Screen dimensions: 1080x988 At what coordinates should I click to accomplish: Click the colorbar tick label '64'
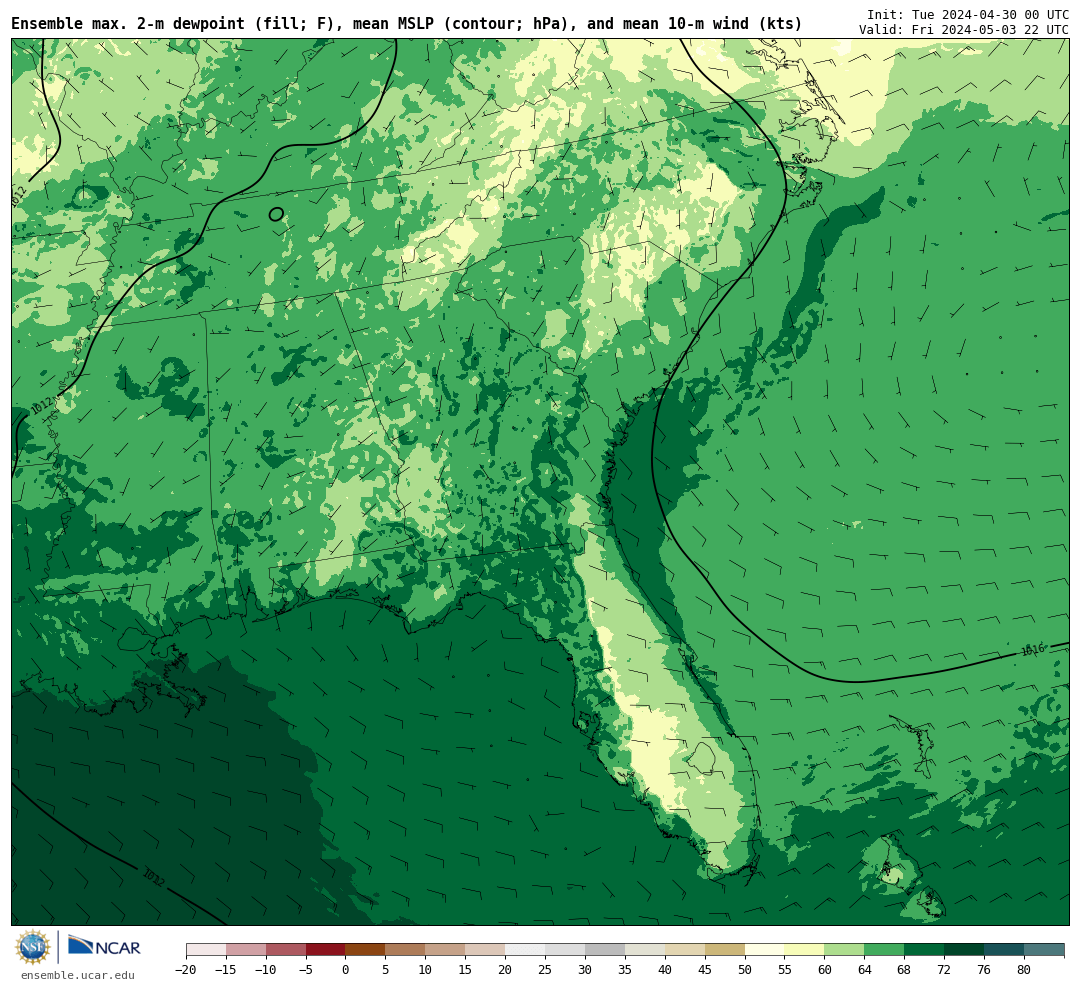click(x=864, y=970)
